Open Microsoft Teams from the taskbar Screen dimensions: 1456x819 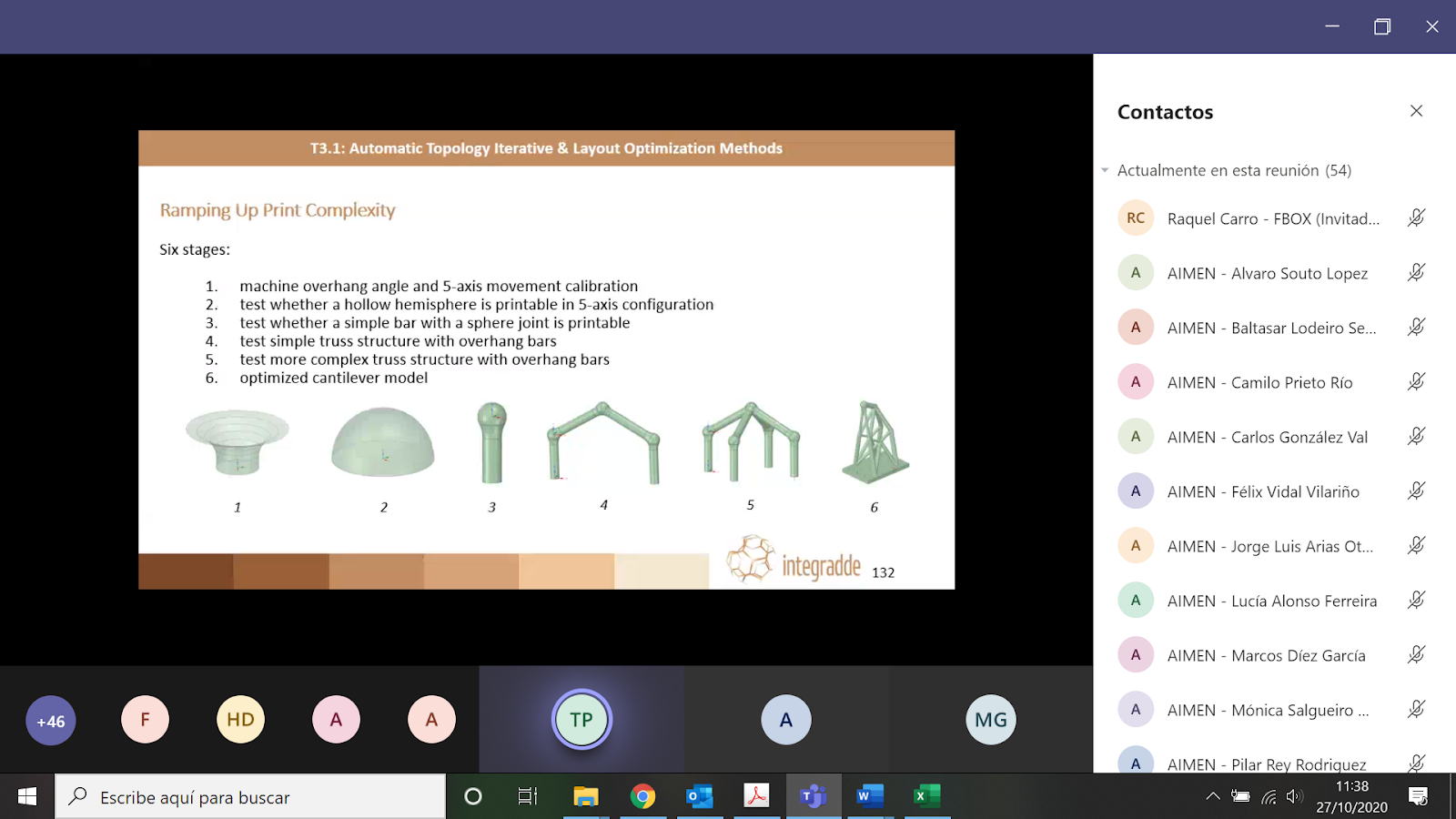(812, 796)
